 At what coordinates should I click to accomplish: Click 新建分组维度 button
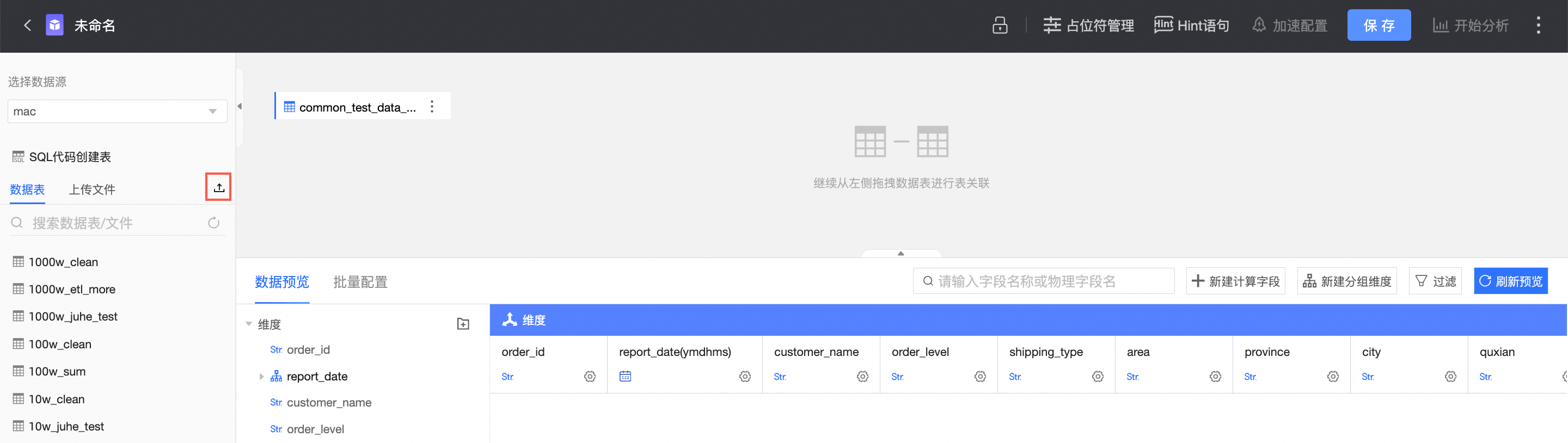(x=1347, y=281)
